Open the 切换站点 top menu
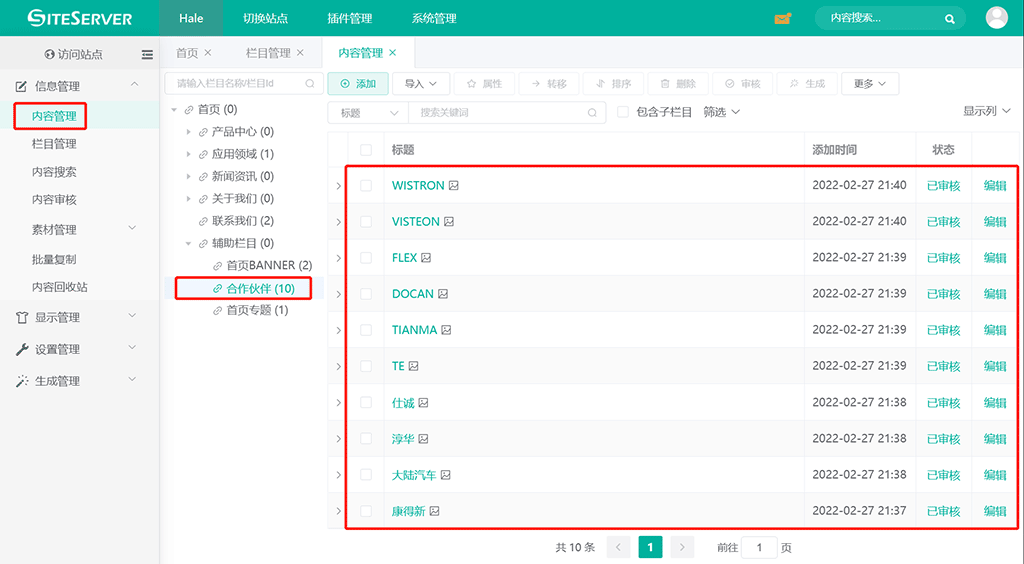 coord(265,18)
